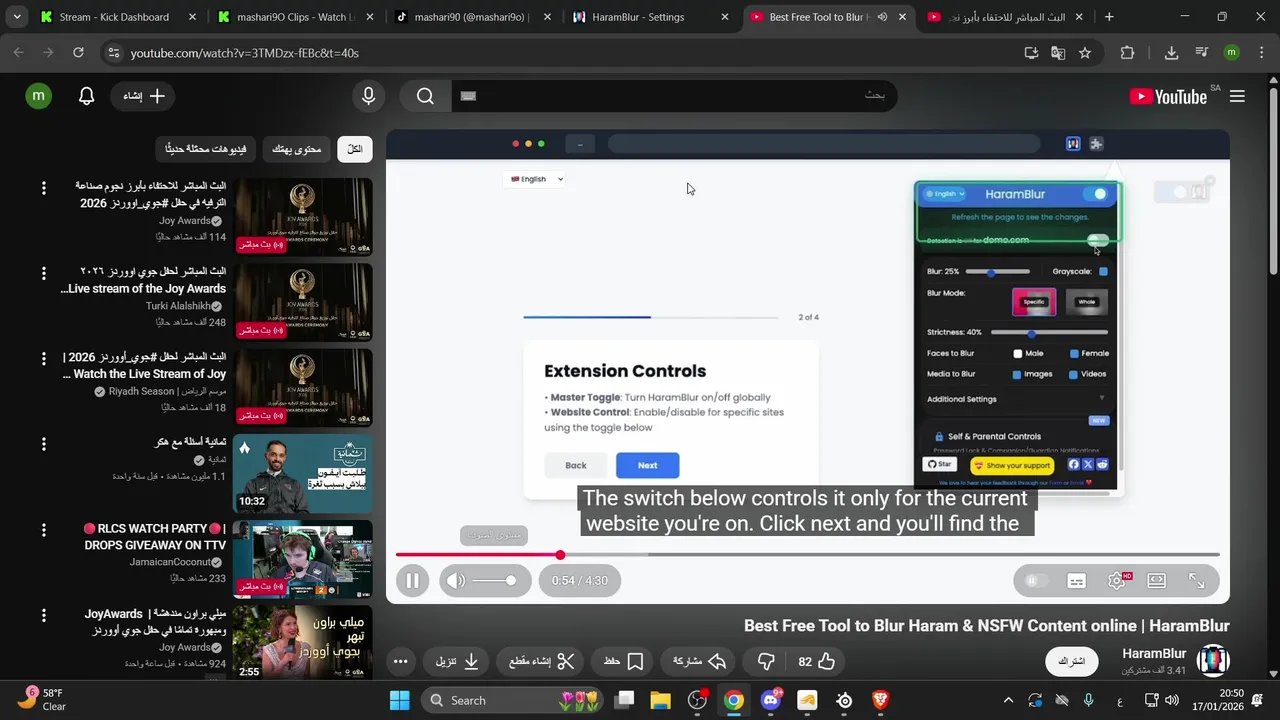Click the Share (مشاركة) arrow button
Screen dimensions: 1280x720
point(699,661)
